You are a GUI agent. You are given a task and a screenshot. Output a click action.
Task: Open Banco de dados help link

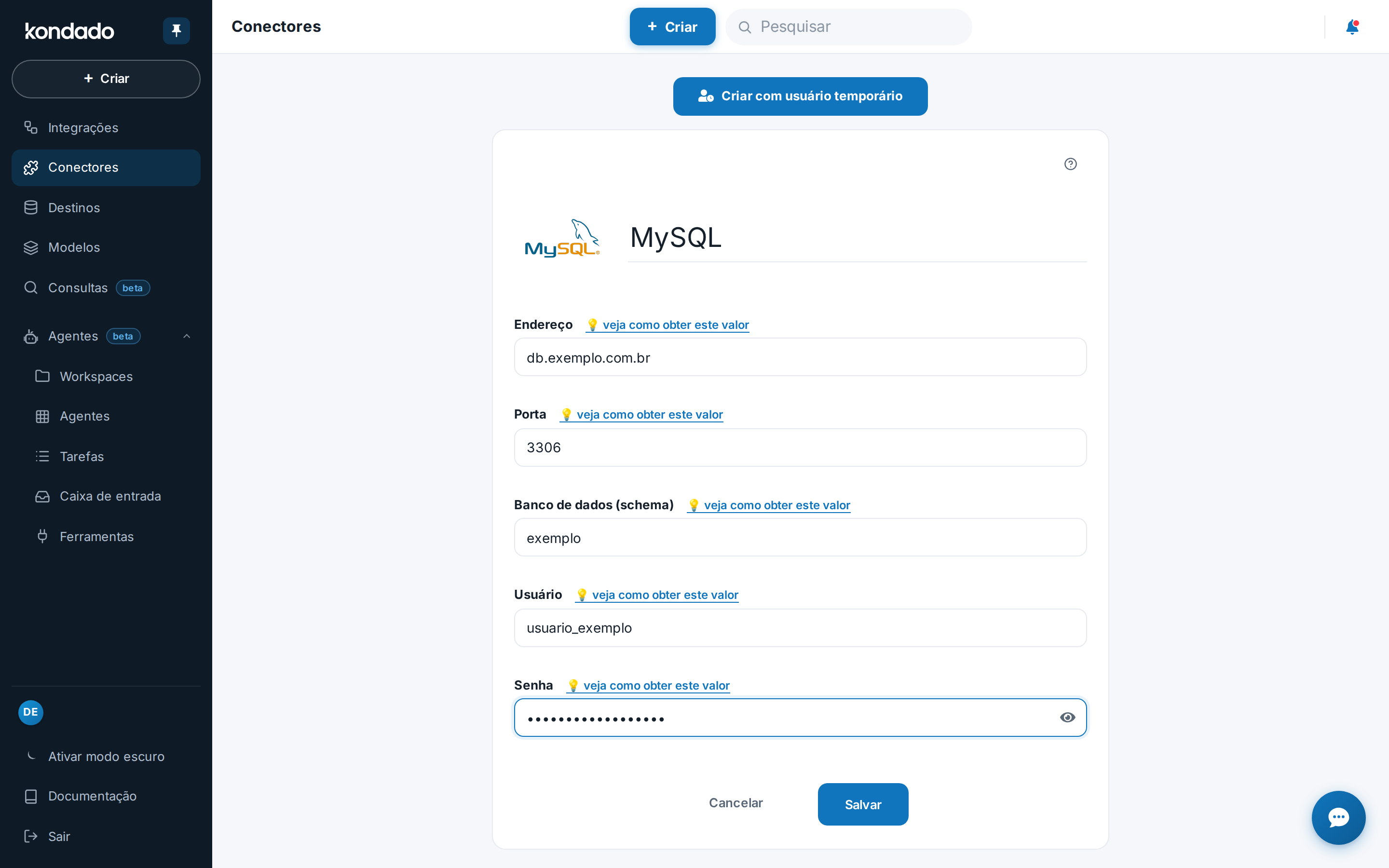click(x=769, y=505)
